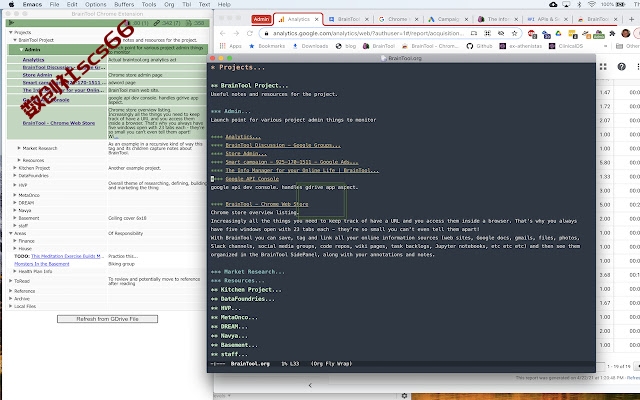Click Chrome's forward navigation arrow
The width and height of the screenshot is (640, 400).
[x=236, y=33]
